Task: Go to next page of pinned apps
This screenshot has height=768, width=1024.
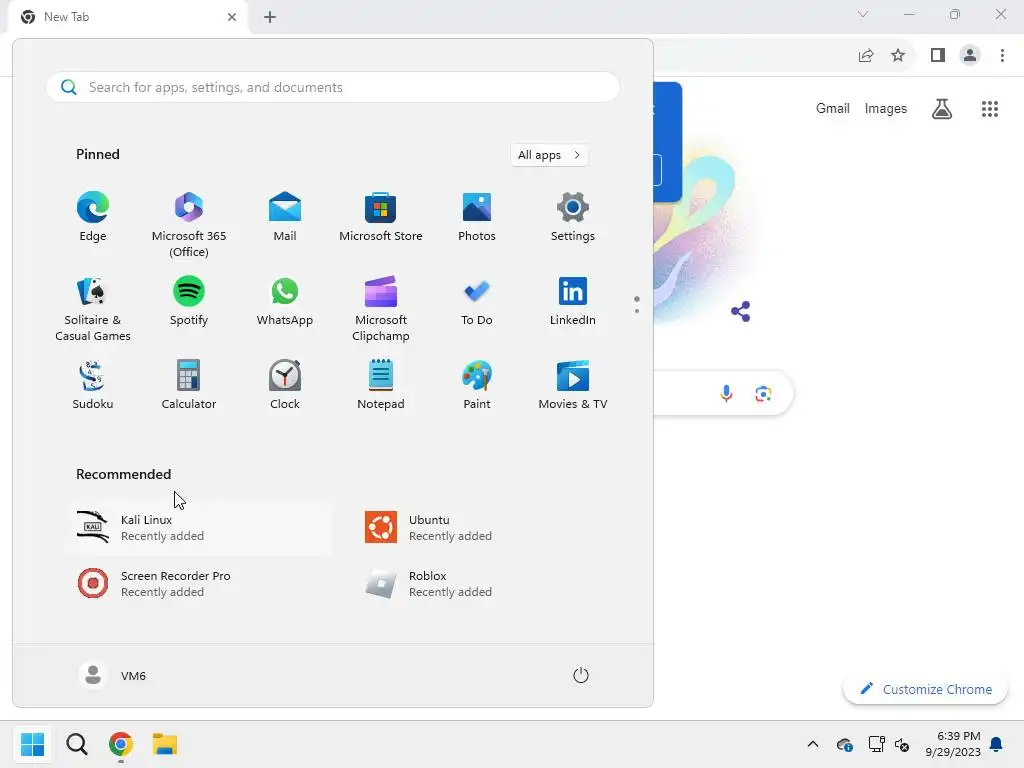Action: 637,311
